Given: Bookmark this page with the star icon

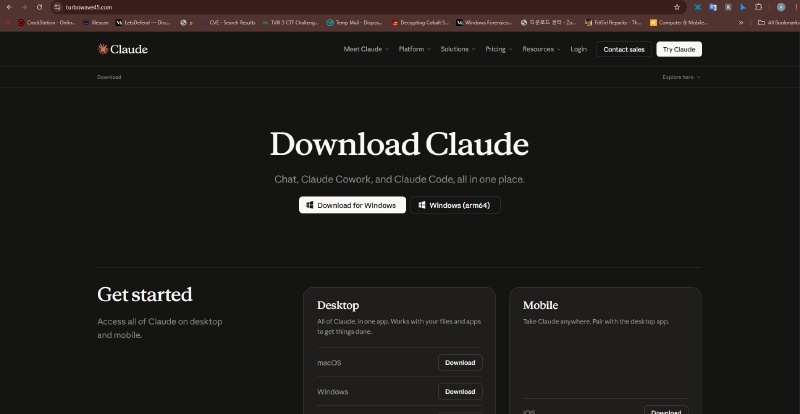Looking at the screenshot, I should tap(677, 7).
